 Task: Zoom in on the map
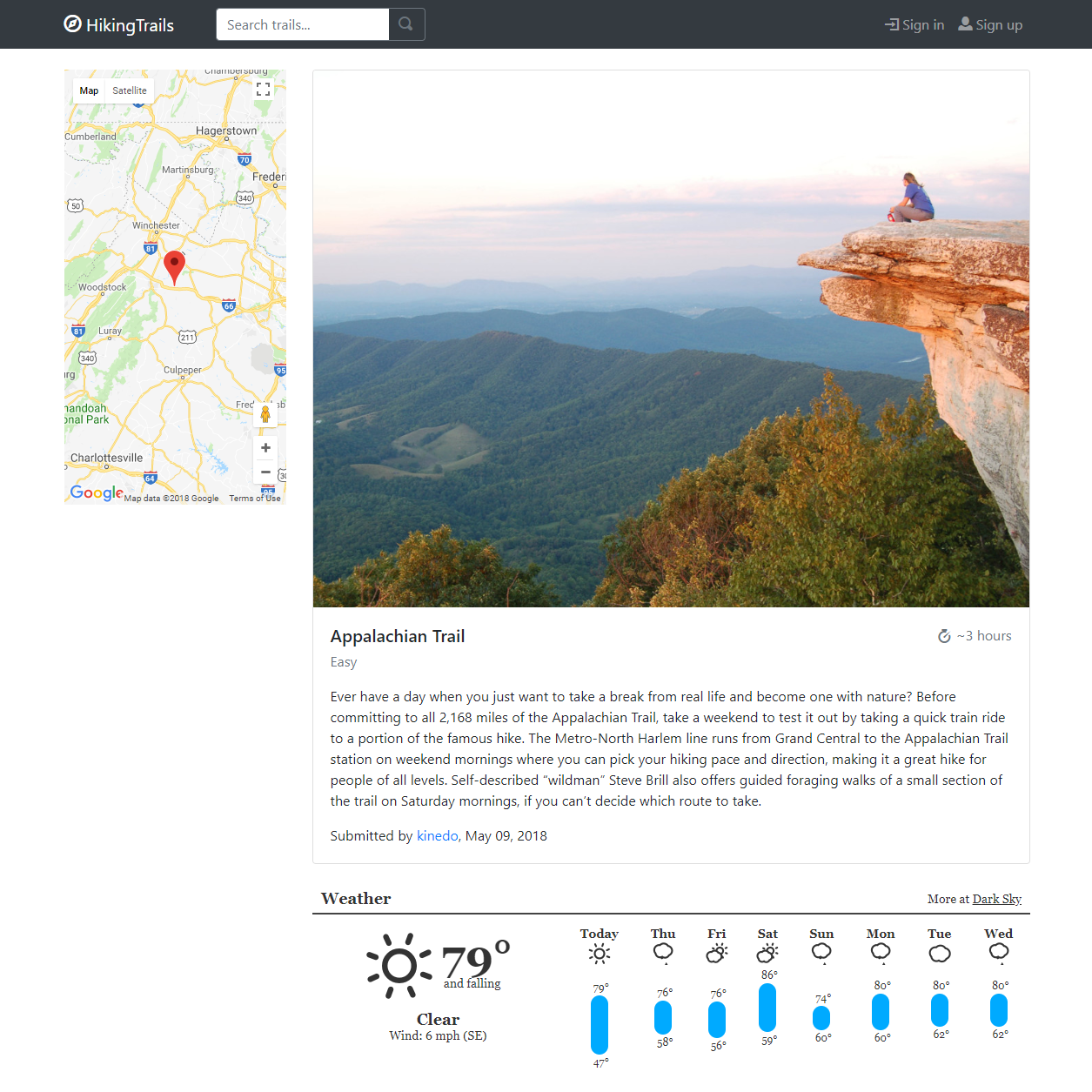(x=265, y=447)
